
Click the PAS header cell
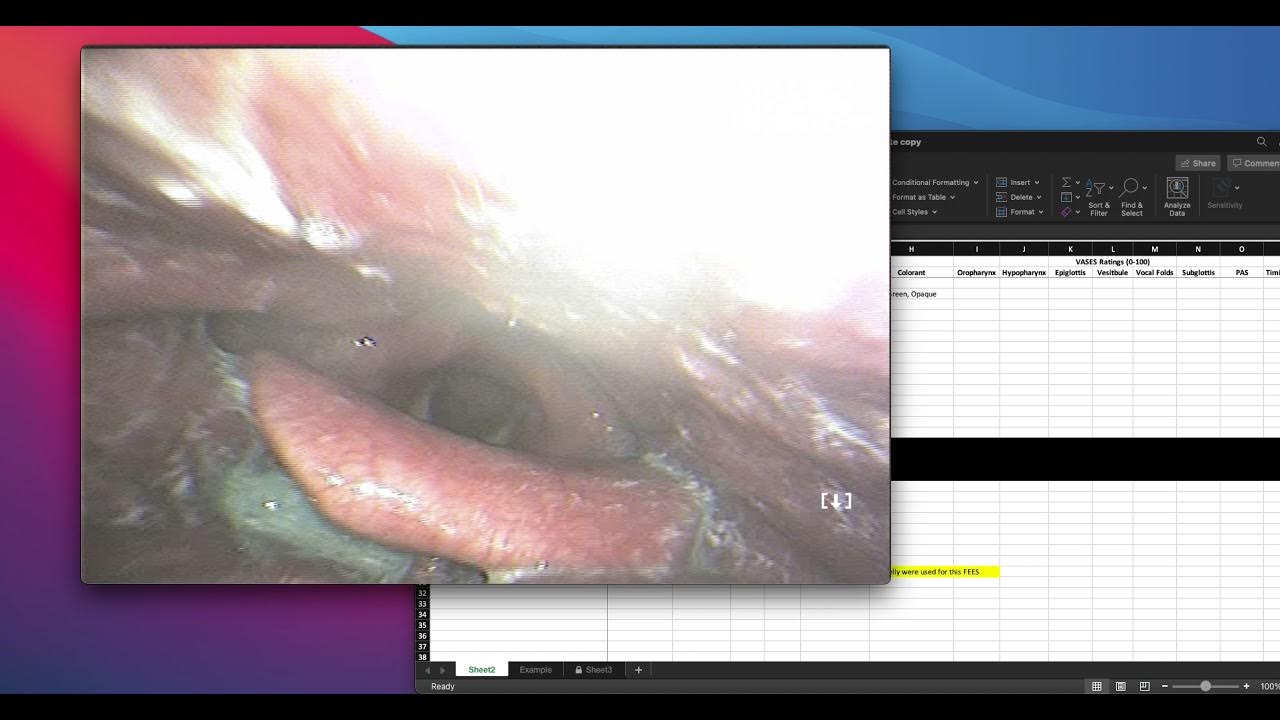click(1242, 272)
